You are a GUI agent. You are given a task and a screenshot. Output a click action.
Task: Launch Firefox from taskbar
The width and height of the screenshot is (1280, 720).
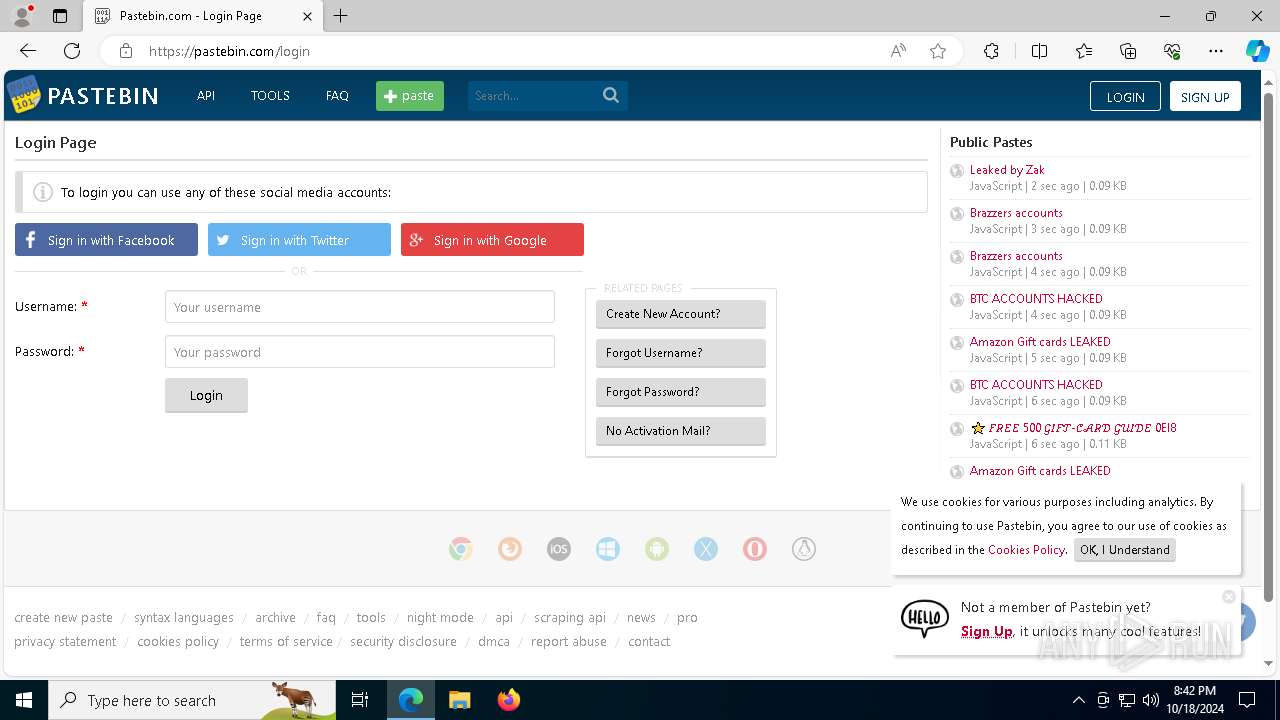pyautogui.click(x=508, y=700)
